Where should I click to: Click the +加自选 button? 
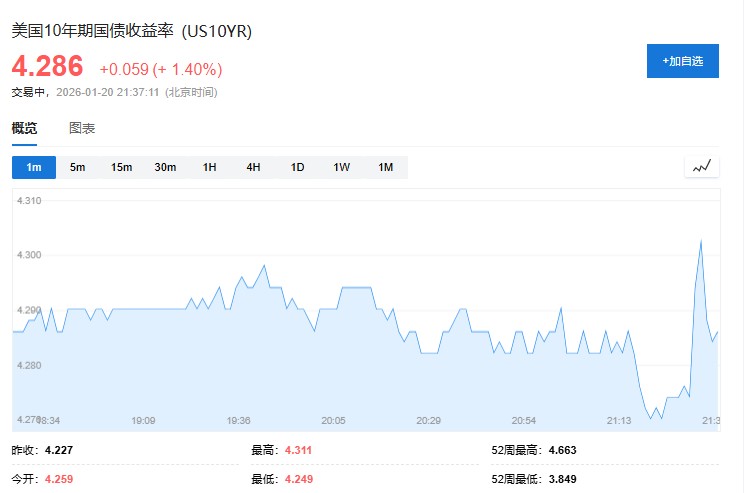coord(683,61)
